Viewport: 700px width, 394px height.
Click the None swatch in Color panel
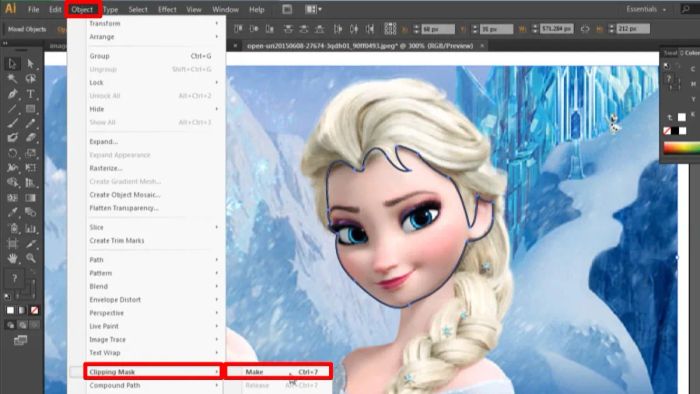click(x=667, y=131)
